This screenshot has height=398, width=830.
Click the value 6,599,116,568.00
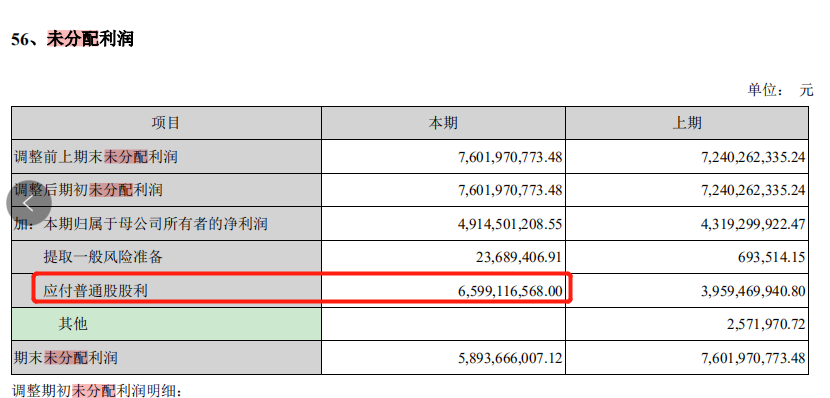point(510,291)
